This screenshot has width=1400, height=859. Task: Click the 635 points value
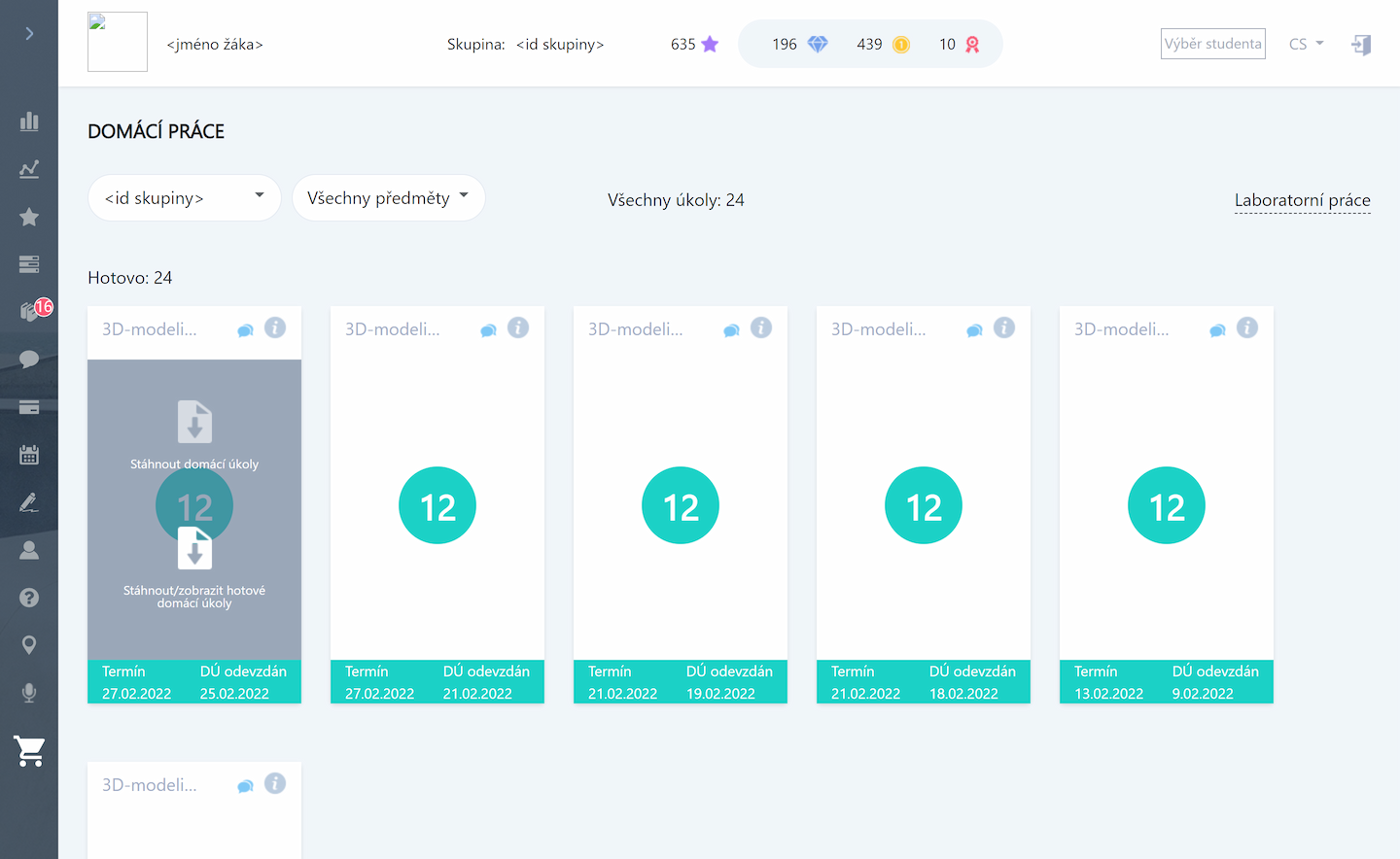683,44
